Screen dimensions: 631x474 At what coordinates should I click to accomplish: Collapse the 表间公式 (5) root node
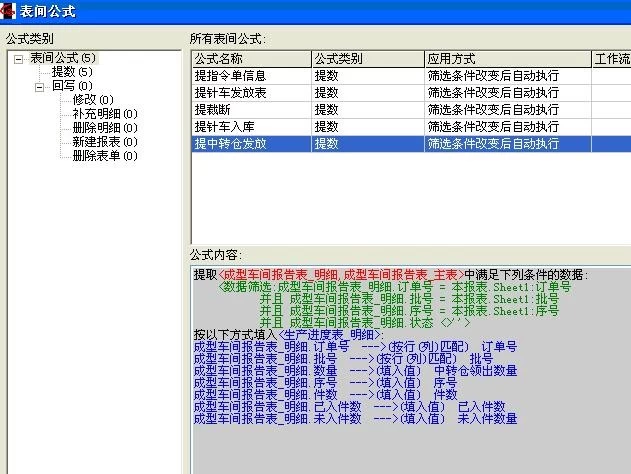point(18,58)
